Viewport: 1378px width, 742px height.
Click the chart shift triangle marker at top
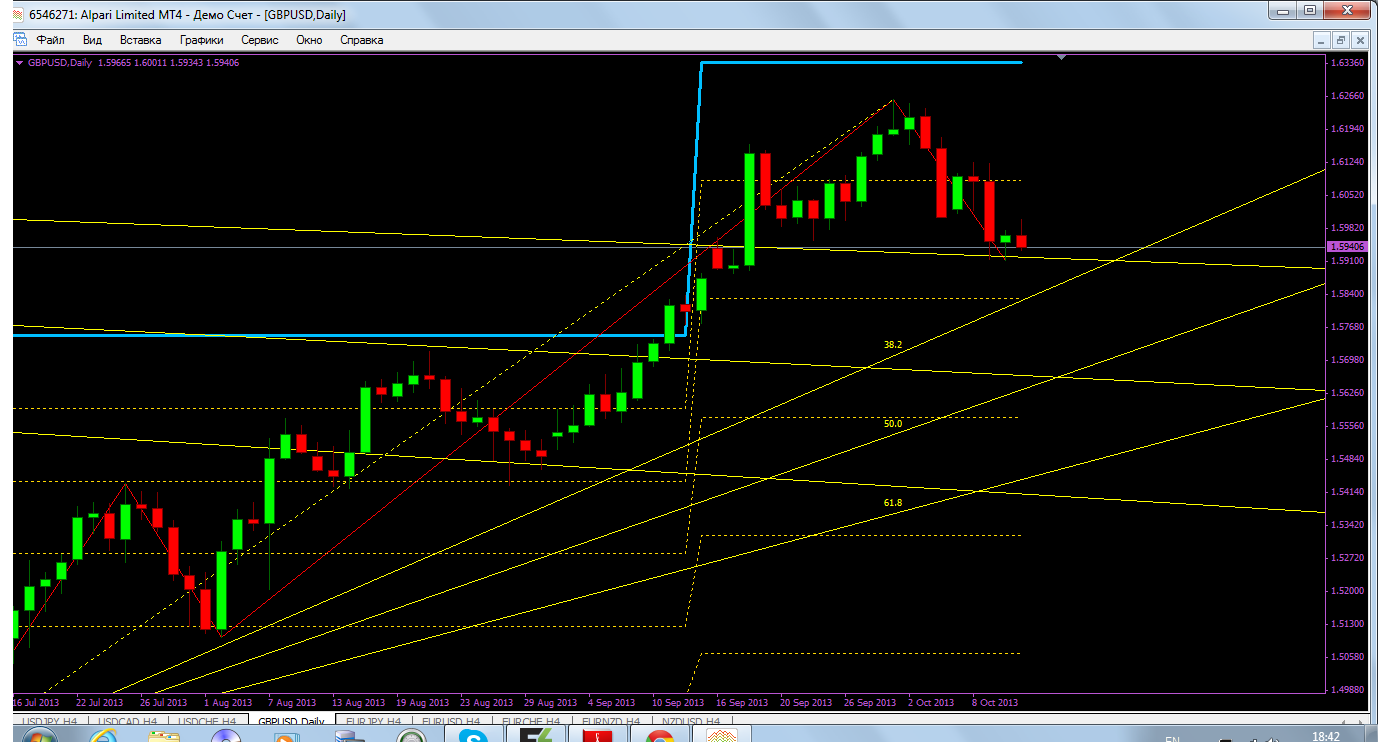pos(1061,58)
